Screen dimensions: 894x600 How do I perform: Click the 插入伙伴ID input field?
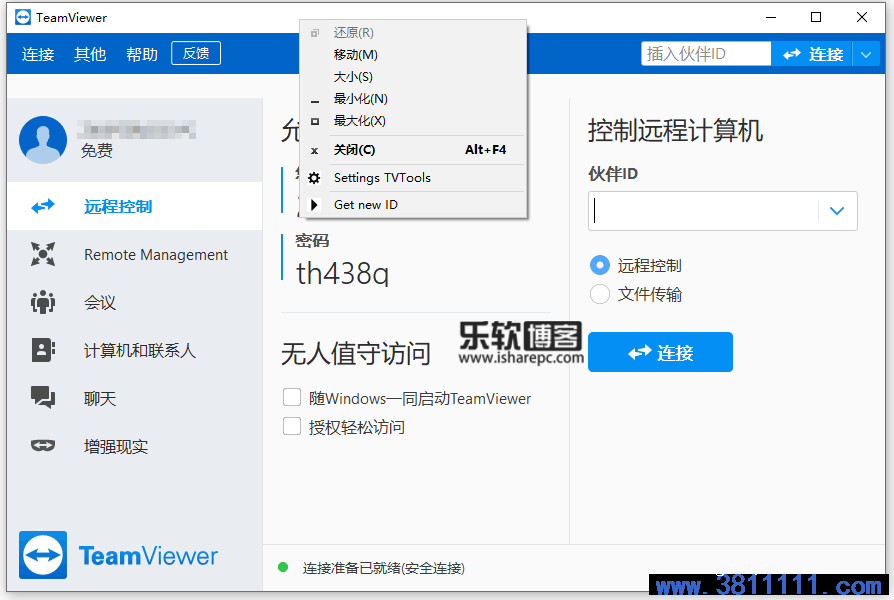(705, 53)
